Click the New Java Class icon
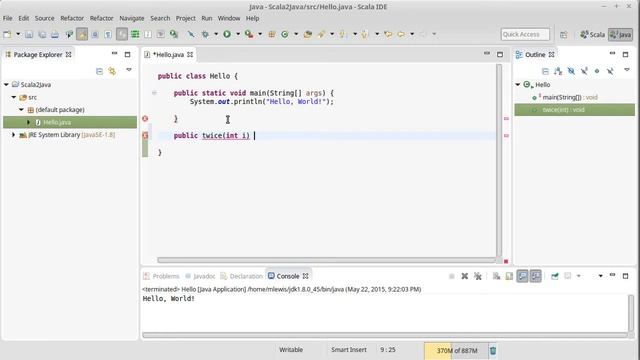This screenshot has height=360, width=640. tap(285, 34)
